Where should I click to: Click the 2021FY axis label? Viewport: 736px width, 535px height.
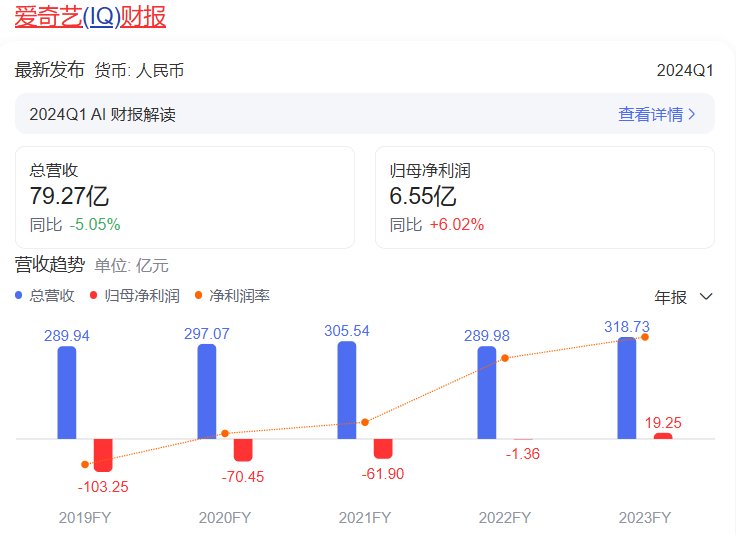[365, 518]
